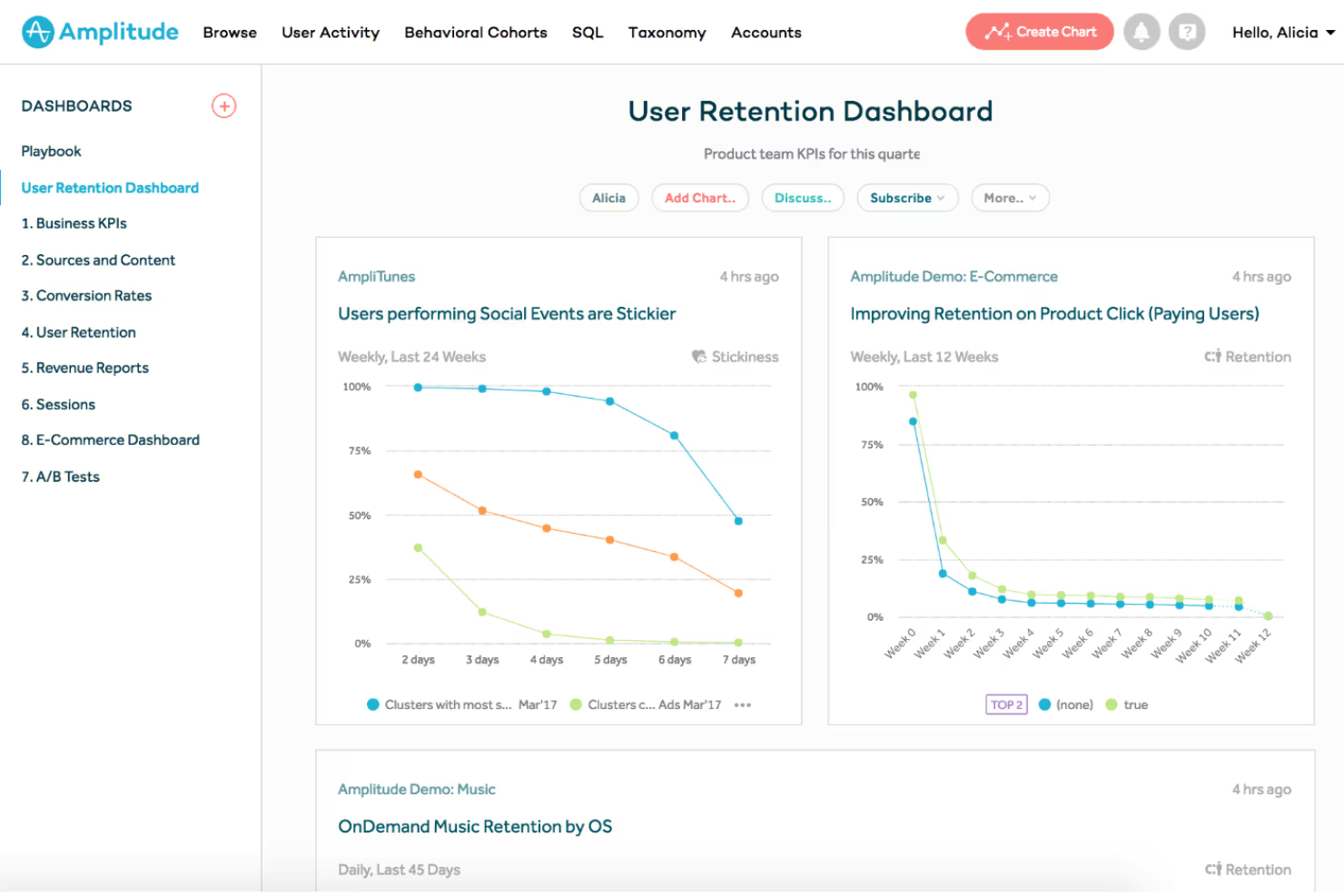The height and width of the screenshot is (896, 1344).
Task: Open 8. E-Commerce Dashboard
Action: [110, 440]
